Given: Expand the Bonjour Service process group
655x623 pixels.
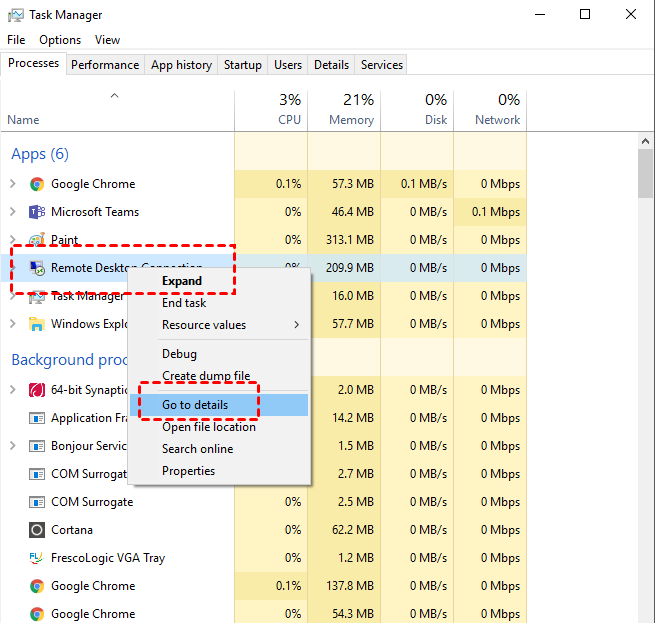Looking at the screenshot, I should pyautogui.click(x=13, y=446).
